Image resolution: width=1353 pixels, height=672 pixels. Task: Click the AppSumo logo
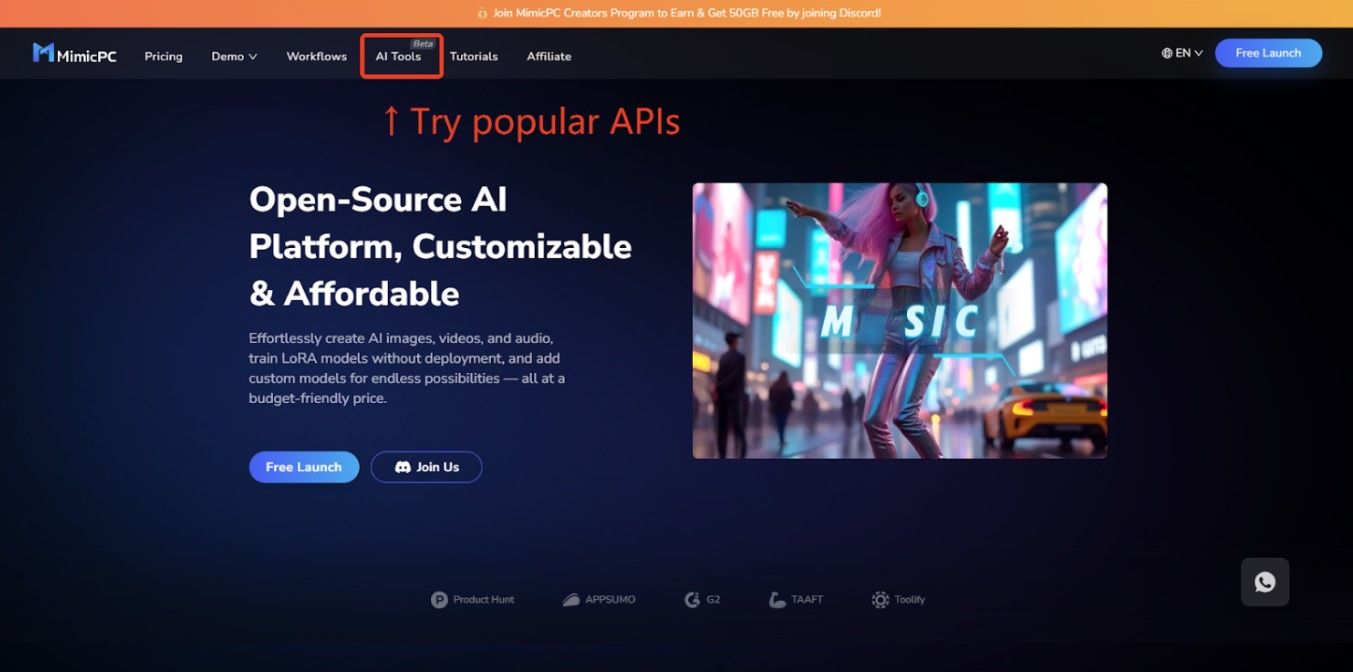[599, 600]
